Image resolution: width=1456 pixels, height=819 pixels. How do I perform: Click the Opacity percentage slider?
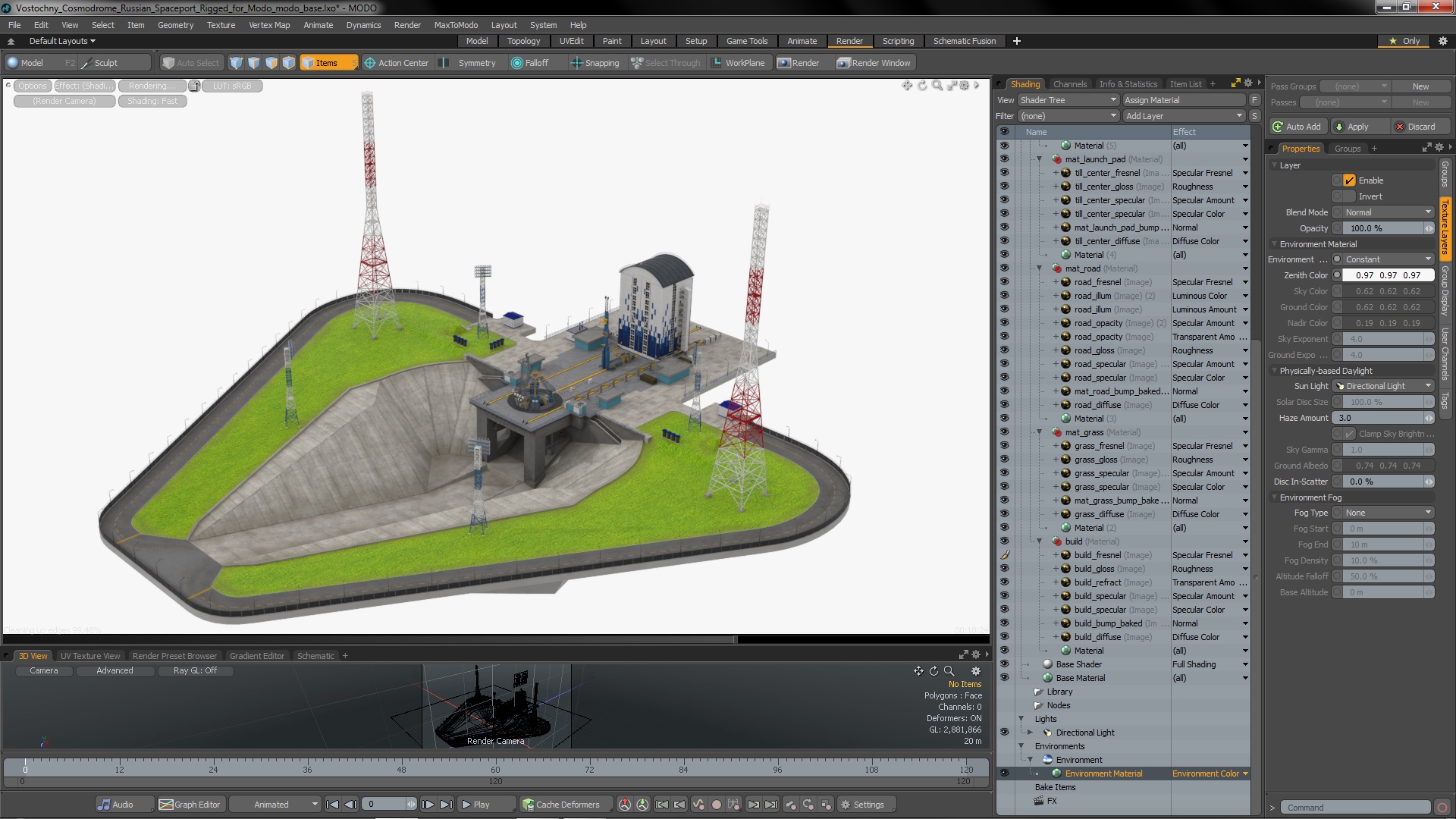(1388, 228)
